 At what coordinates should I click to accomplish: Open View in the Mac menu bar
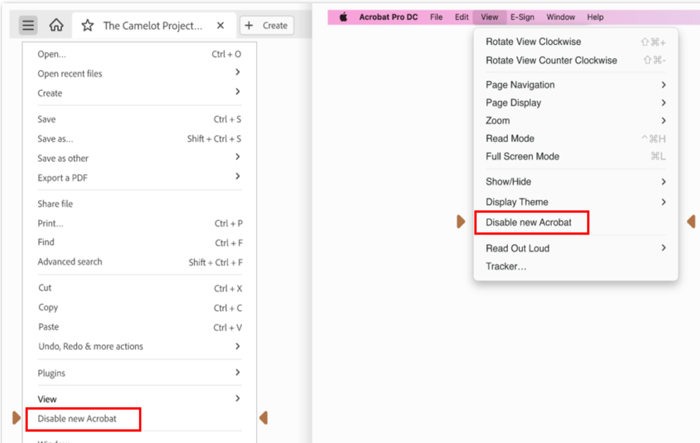(x=489, y=17)
